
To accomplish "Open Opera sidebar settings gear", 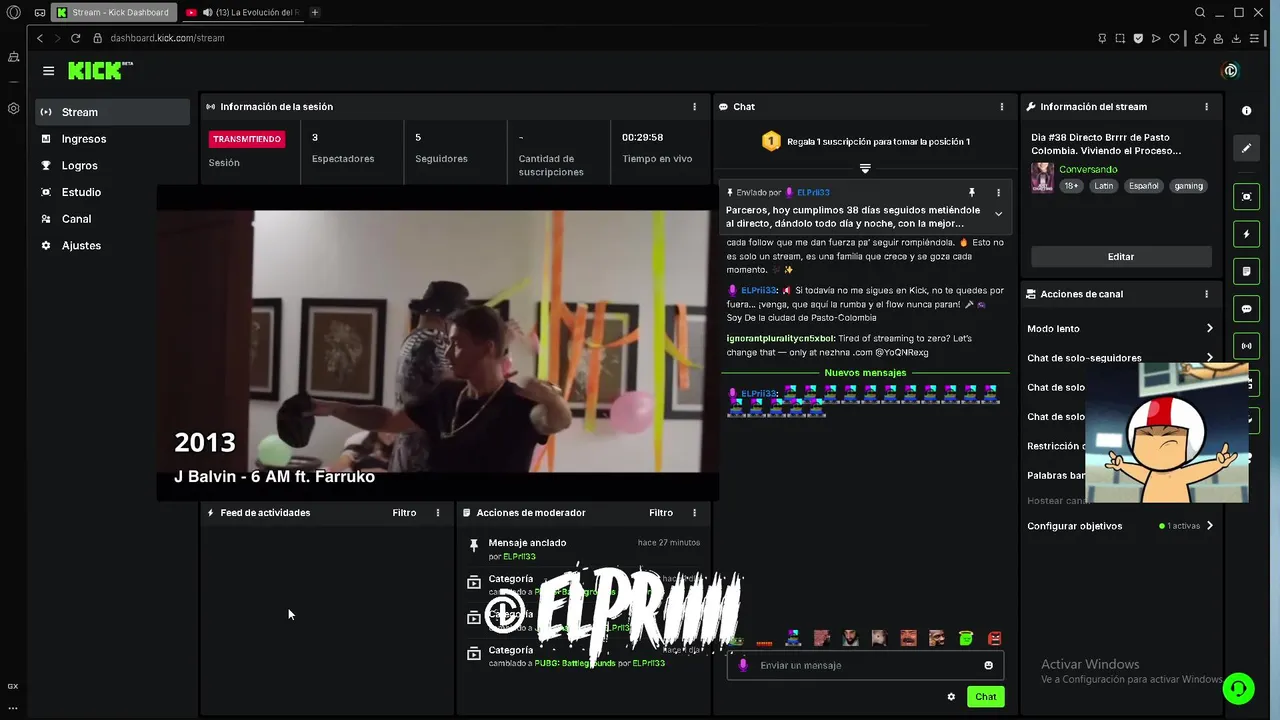I will (x=13, y=108).
